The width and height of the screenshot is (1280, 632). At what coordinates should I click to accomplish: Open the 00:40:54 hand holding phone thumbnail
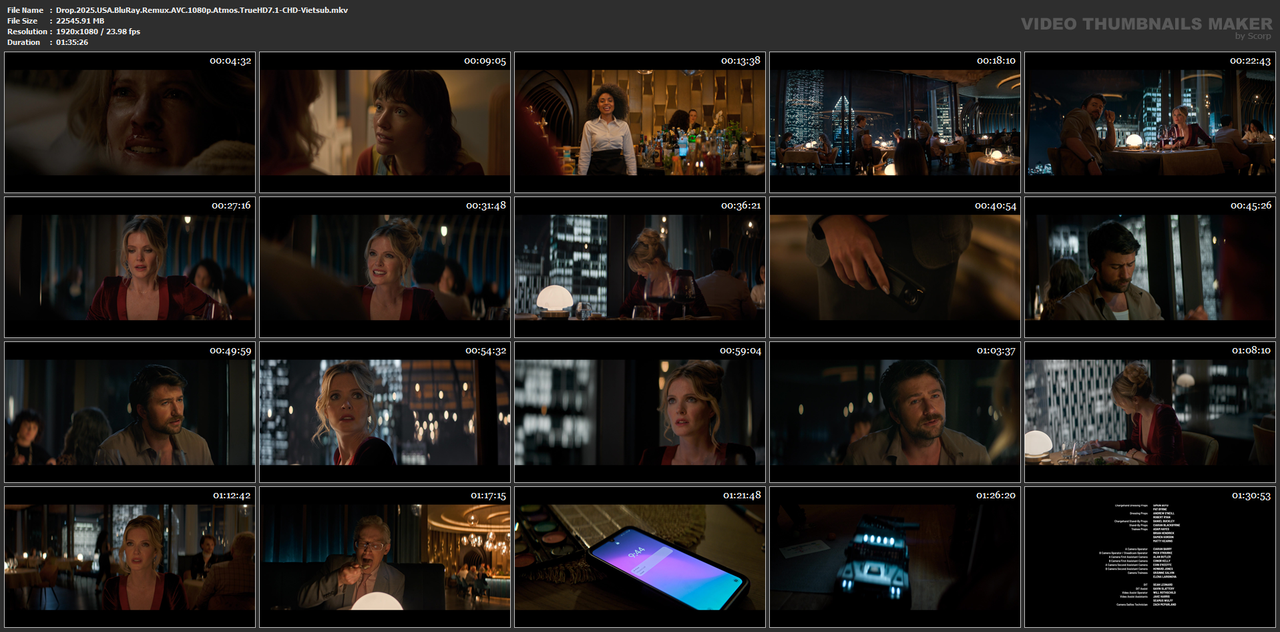[x=895, y=267]
